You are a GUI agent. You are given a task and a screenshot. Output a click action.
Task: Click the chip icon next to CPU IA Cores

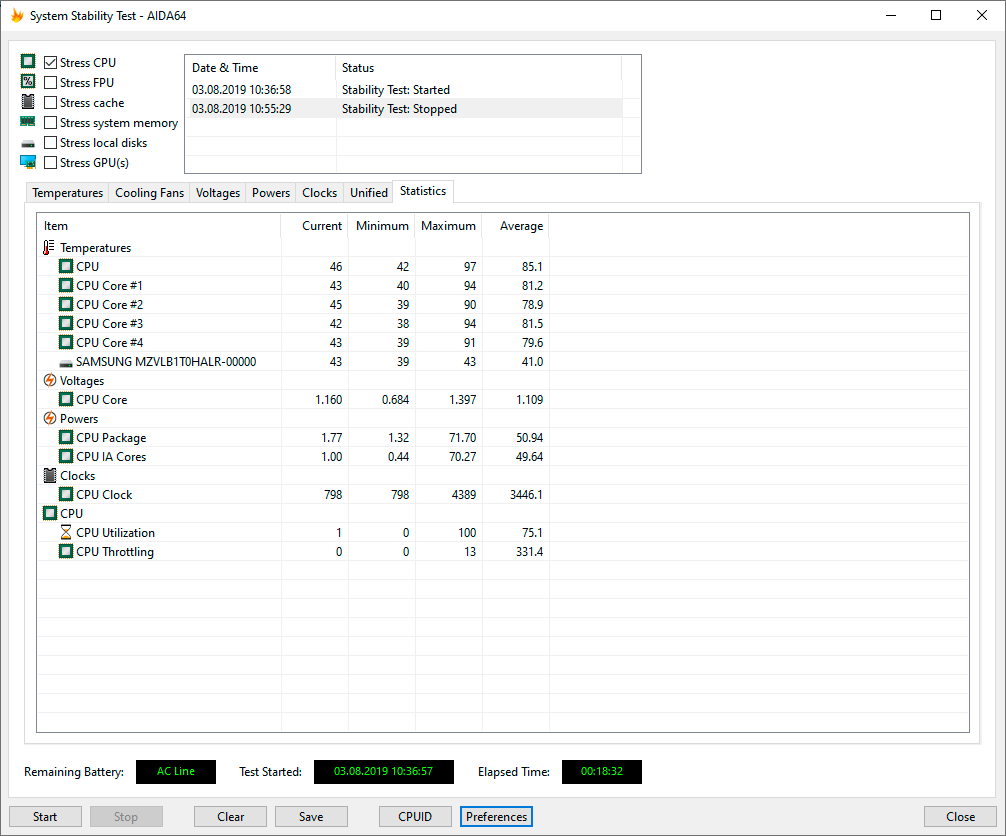tap(65, 456)
